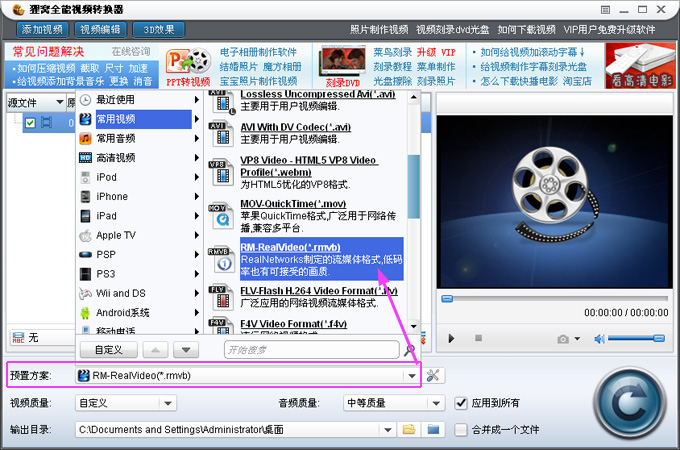The width and height of the screenshot is (680, 450).
Task: Click the AVI DV Codec format icon
Action: (220, 134)
